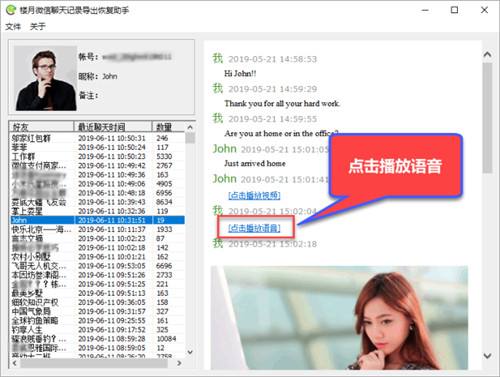Screen dimensions: 500x377
Task: Click the 昵称: John label
Action: (98, 76)
